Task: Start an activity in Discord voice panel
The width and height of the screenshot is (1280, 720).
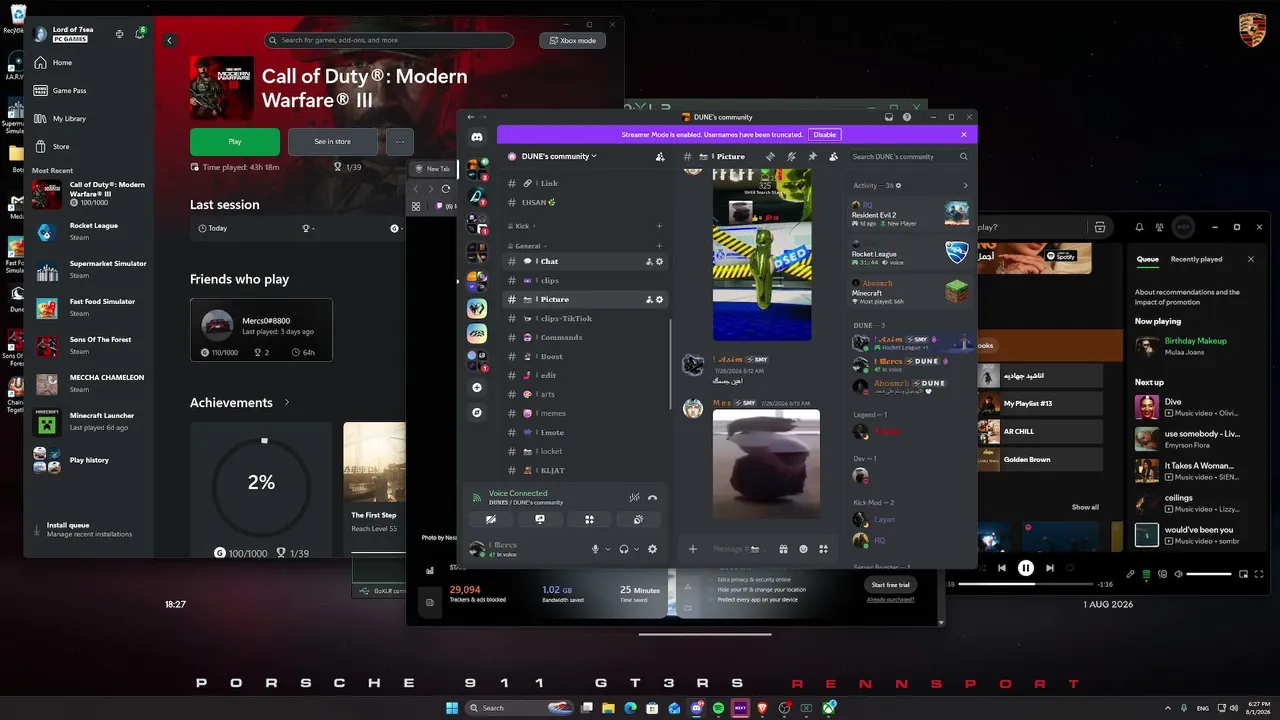Action: (589, 520)
